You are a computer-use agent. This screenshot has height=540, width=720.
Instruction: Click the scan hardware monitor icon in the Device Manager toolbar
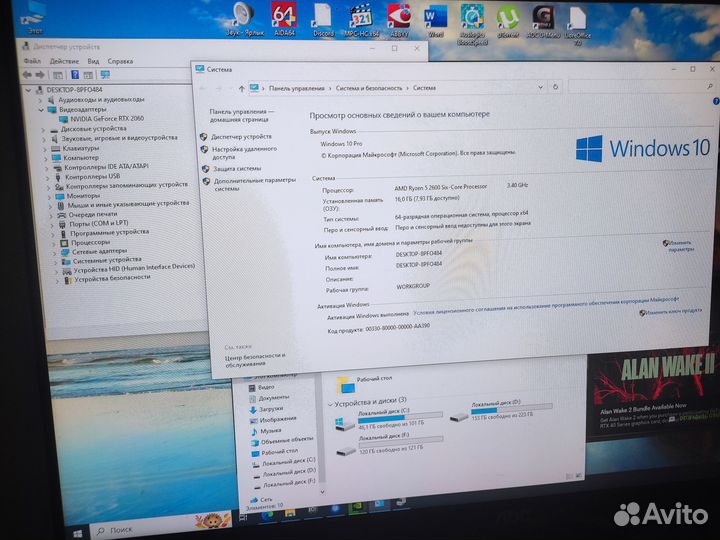[x=105, y=74]
